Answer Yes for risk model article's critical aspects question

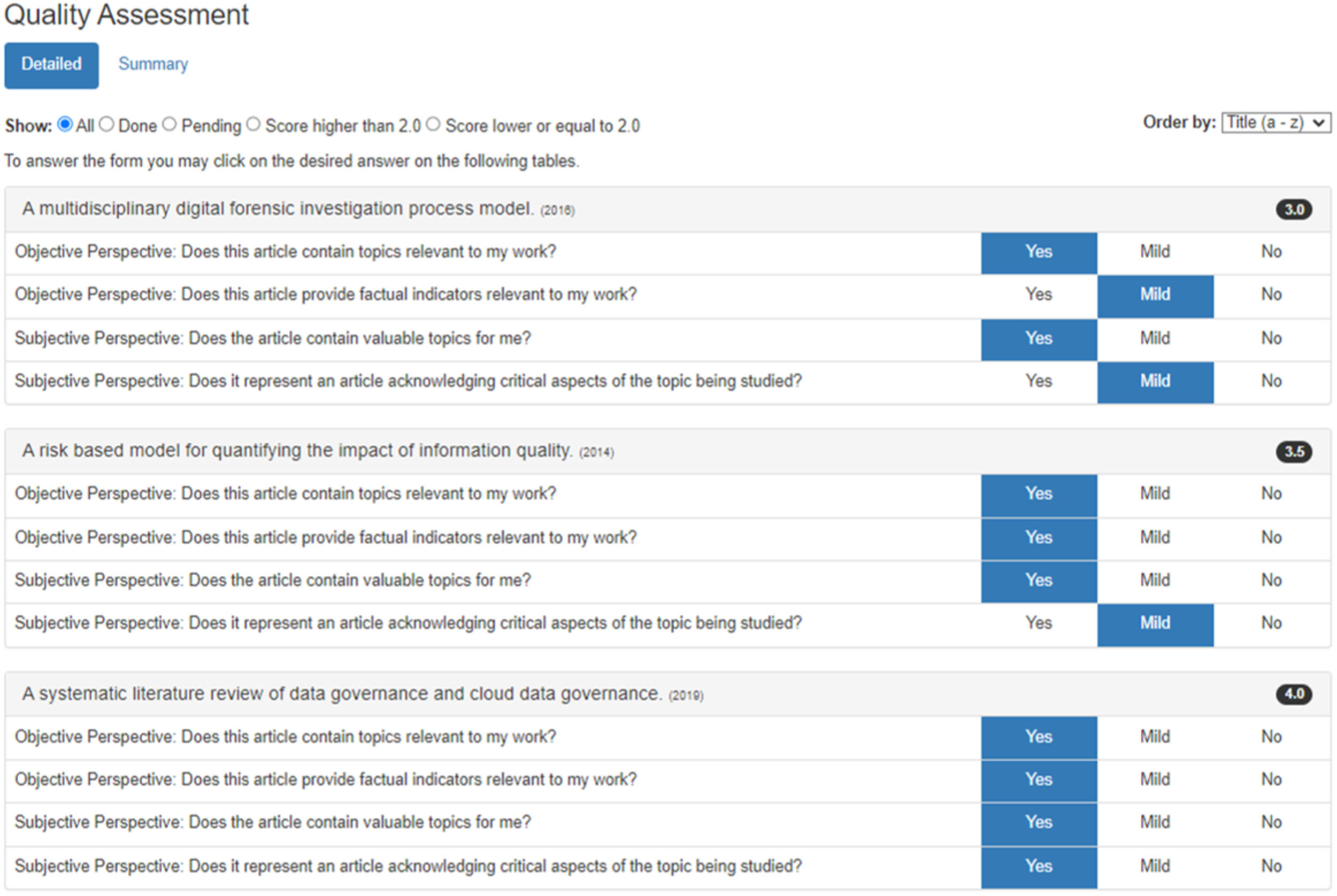coord(1038,623)
